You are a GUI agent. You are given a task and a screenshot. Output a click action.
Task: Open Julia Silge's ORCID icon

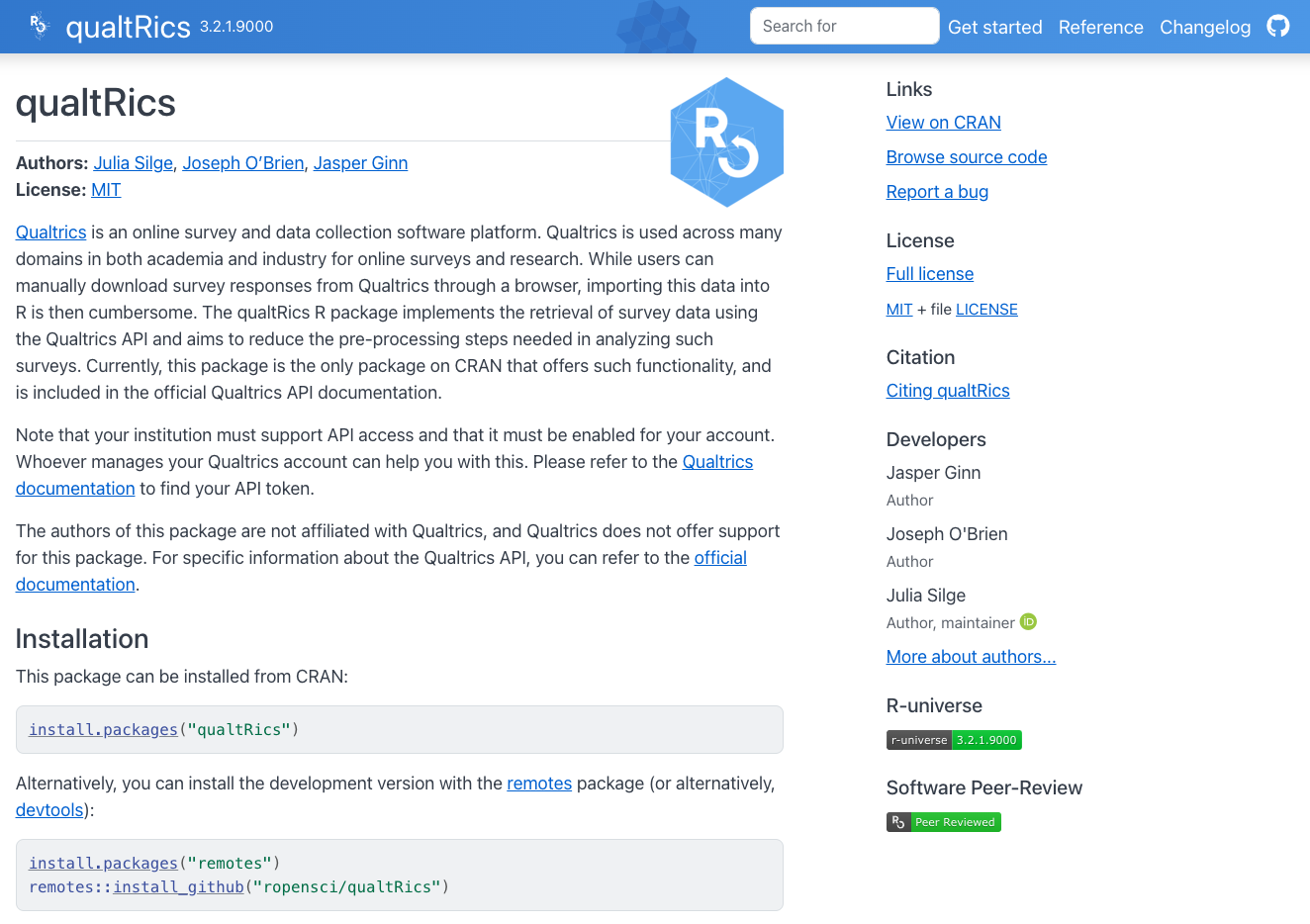[1028, 622]
